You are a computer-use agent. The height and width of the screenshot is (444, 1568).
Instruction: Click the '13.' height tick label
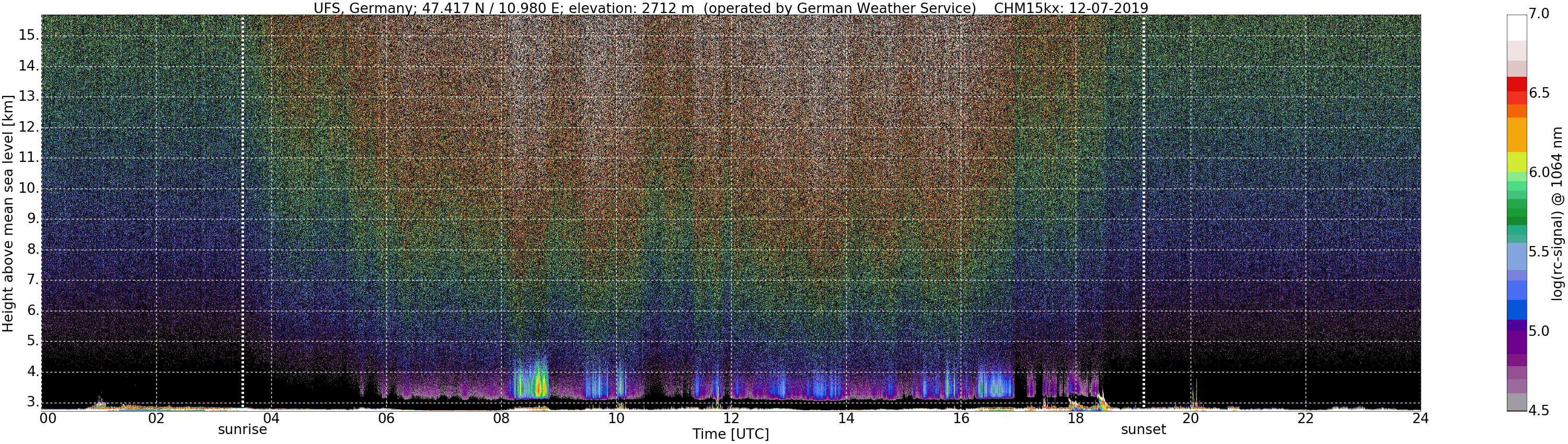point(29,96)
